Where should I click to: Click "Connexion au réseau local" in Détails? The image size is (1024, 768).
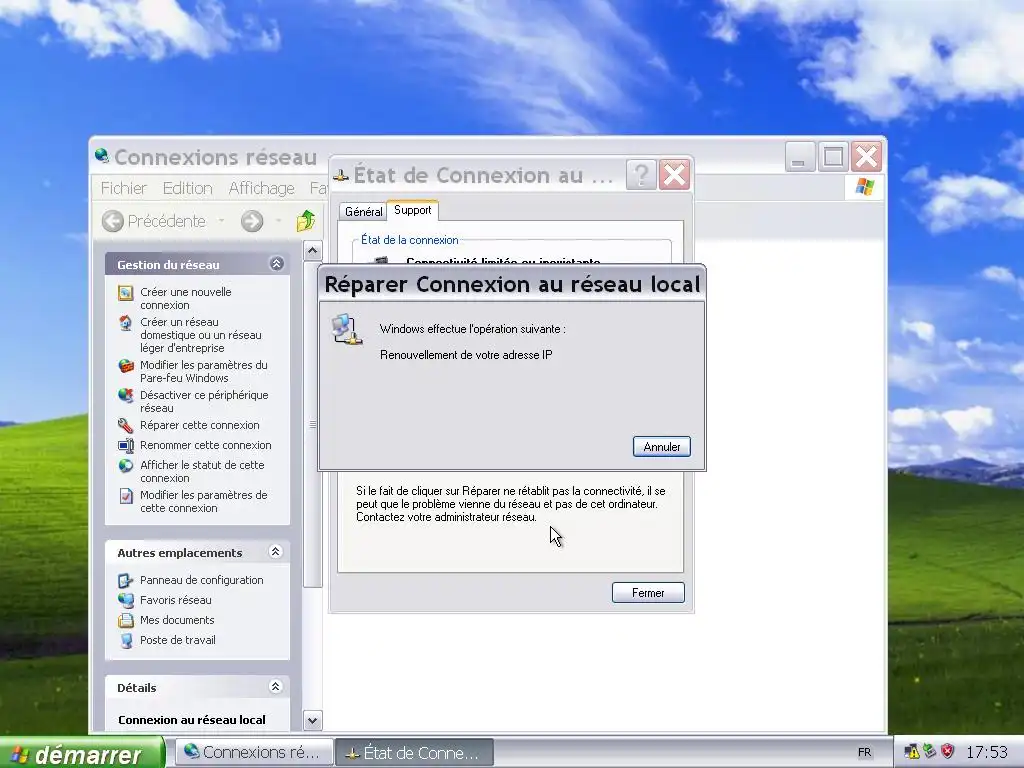[191, 720]
